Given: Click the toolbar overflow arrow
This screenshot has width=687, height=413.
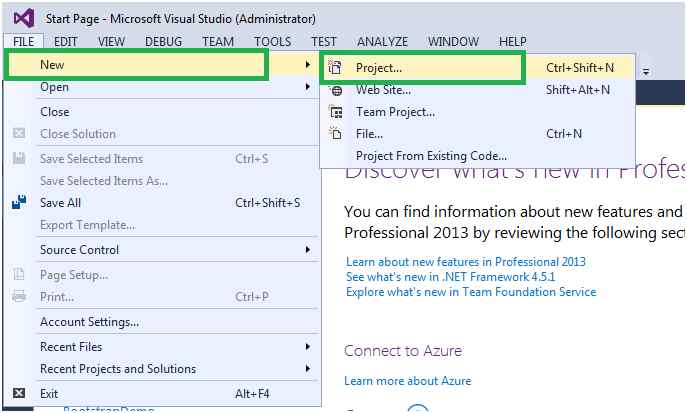Looking at the screenshot, I should click(x=646, y=72).
